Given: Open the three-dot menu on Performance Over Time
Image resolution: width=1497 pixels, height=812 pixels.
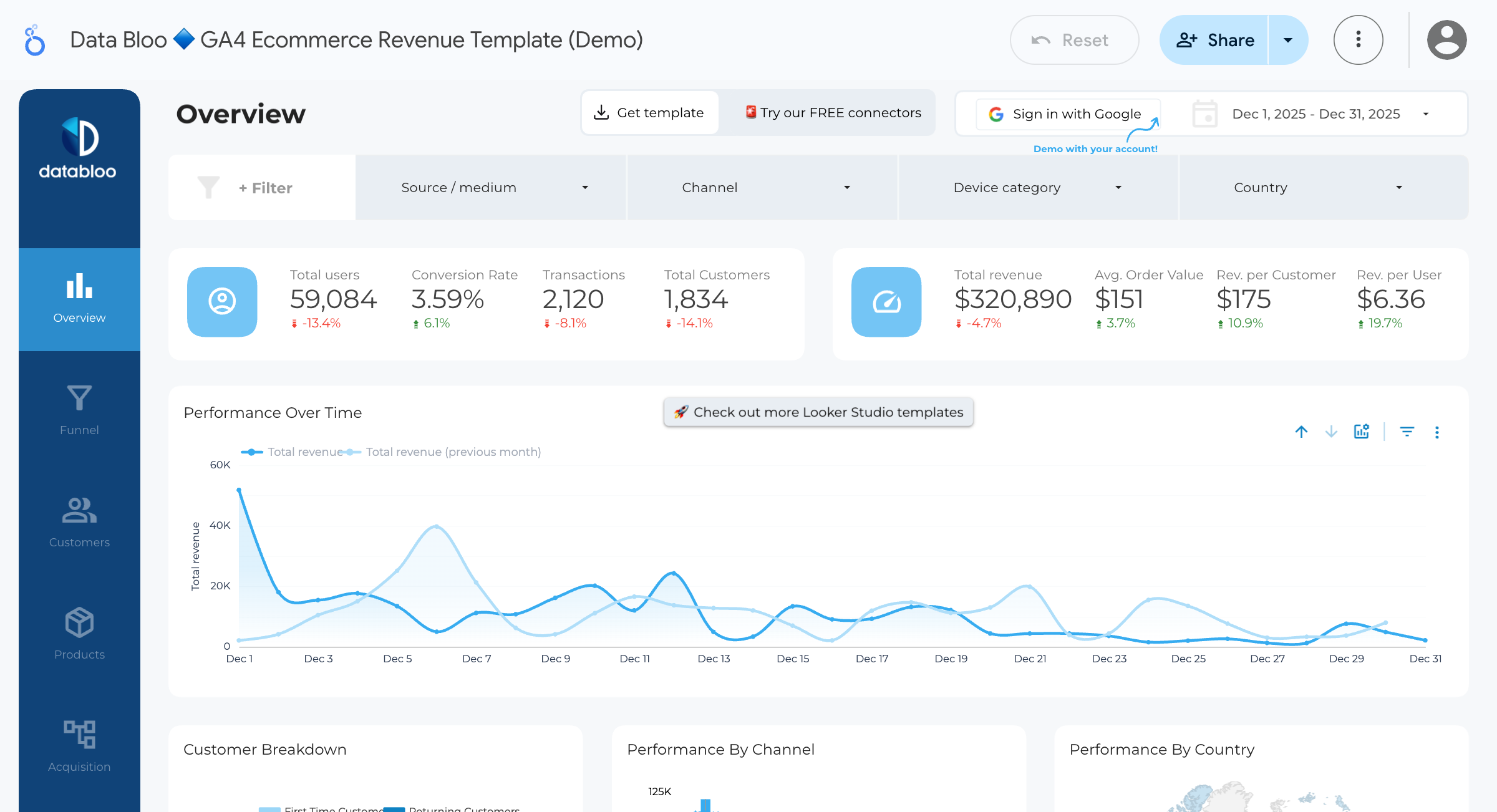Looking at the screenshot, I should [x=1437, y=432].
